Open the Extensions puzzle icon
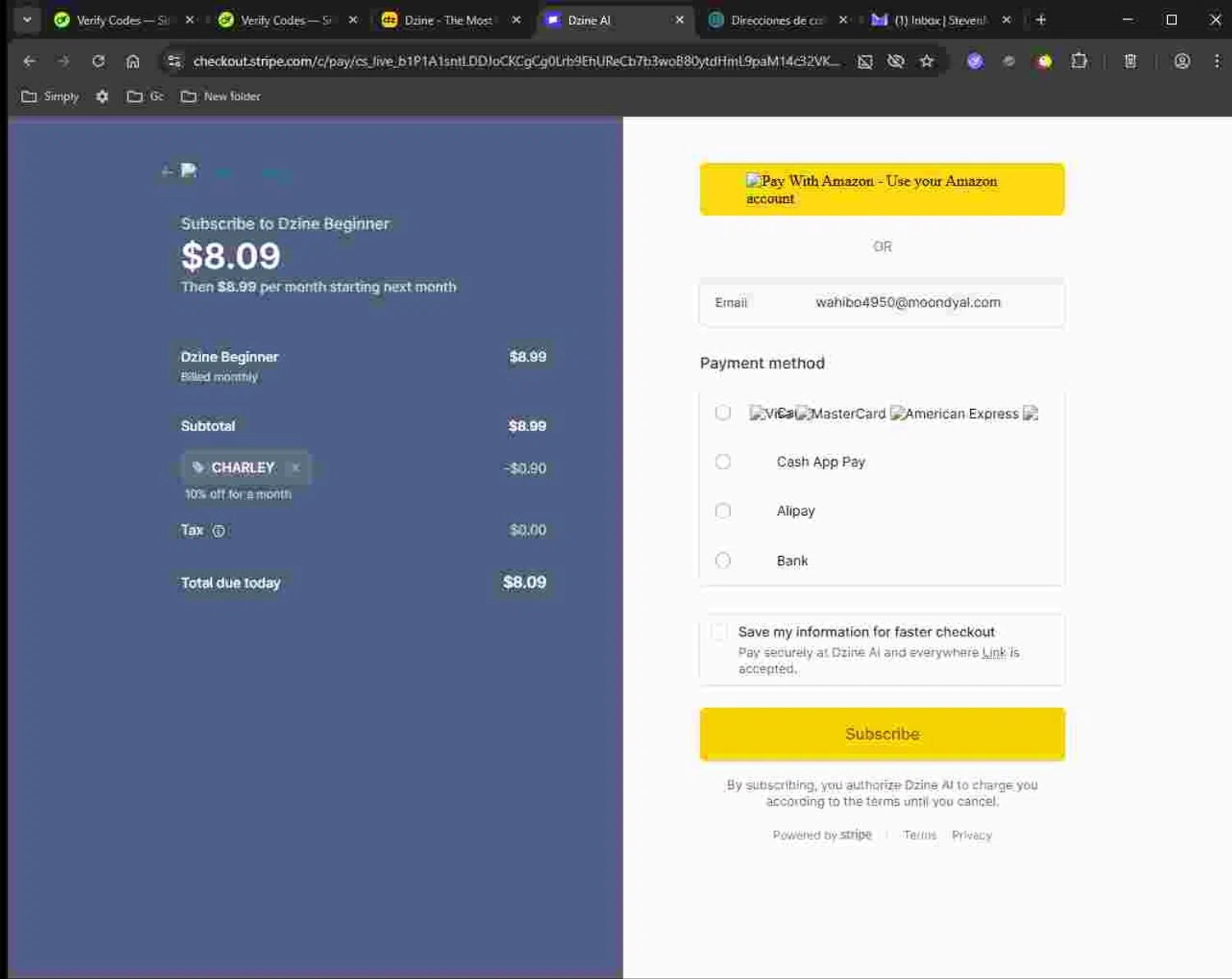 point(1079,61)
